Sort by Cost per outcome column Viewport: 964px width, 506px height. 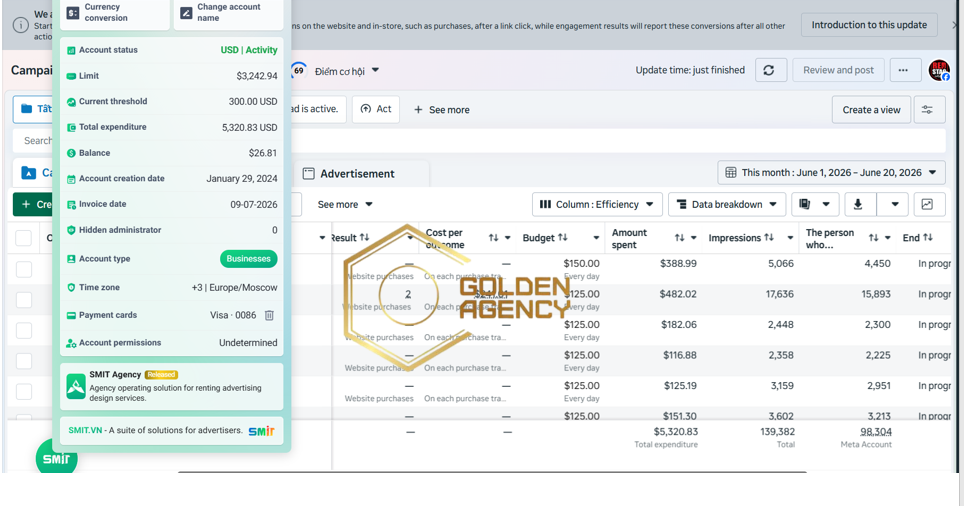pyautogui.click(x=493, y=238)
